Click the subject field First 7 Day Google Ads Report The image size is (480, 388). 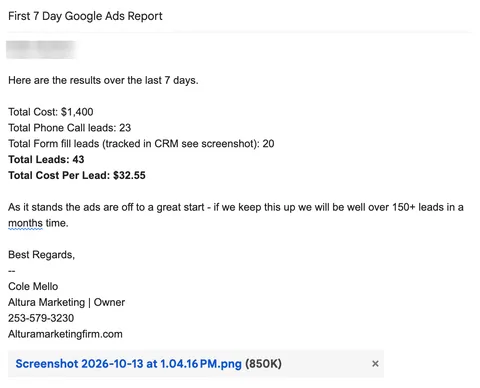click(85, 16)
